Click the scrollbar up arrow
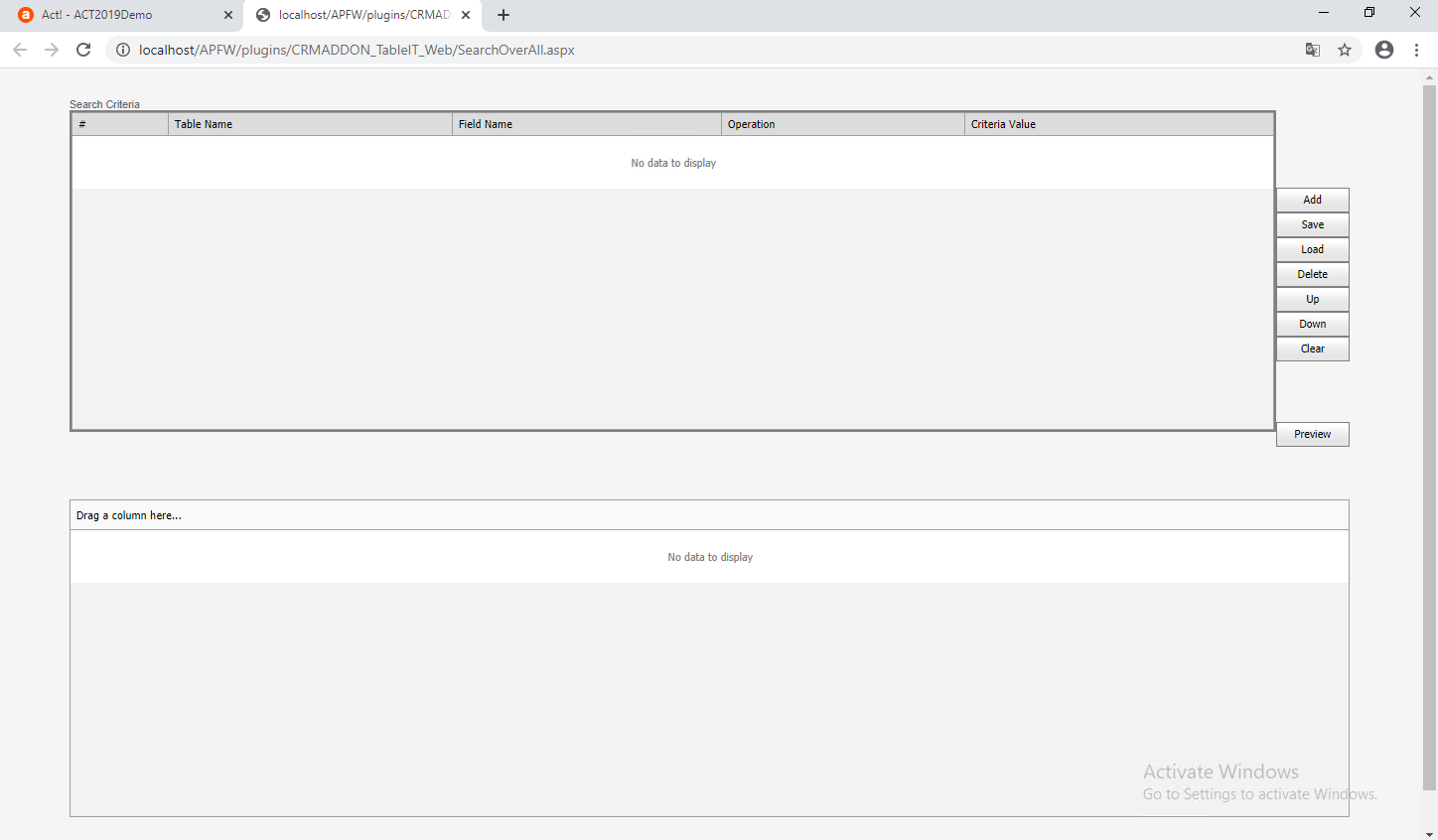 1430,76
